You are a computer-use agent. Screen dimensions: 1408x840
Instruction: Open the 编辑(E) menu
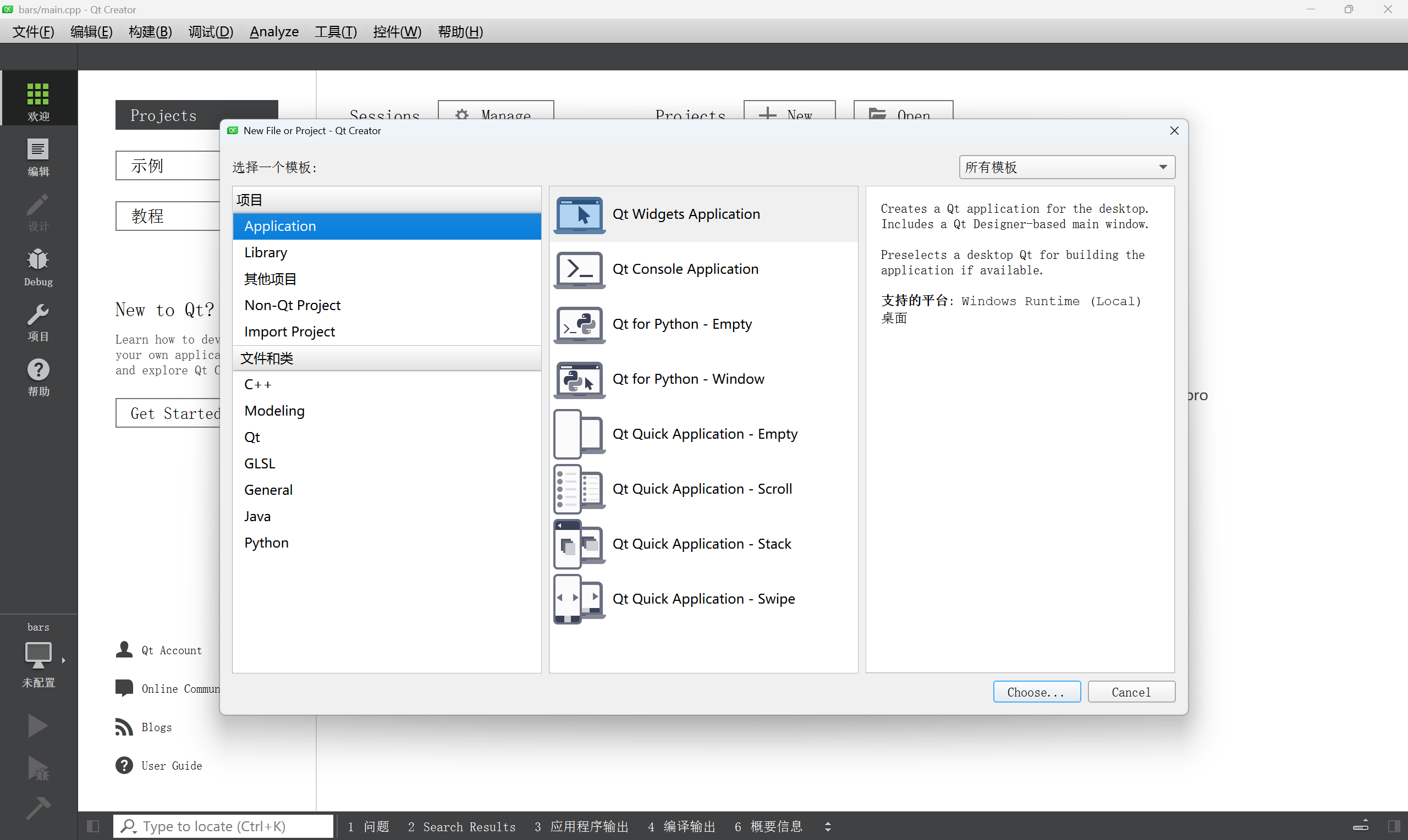91,32
